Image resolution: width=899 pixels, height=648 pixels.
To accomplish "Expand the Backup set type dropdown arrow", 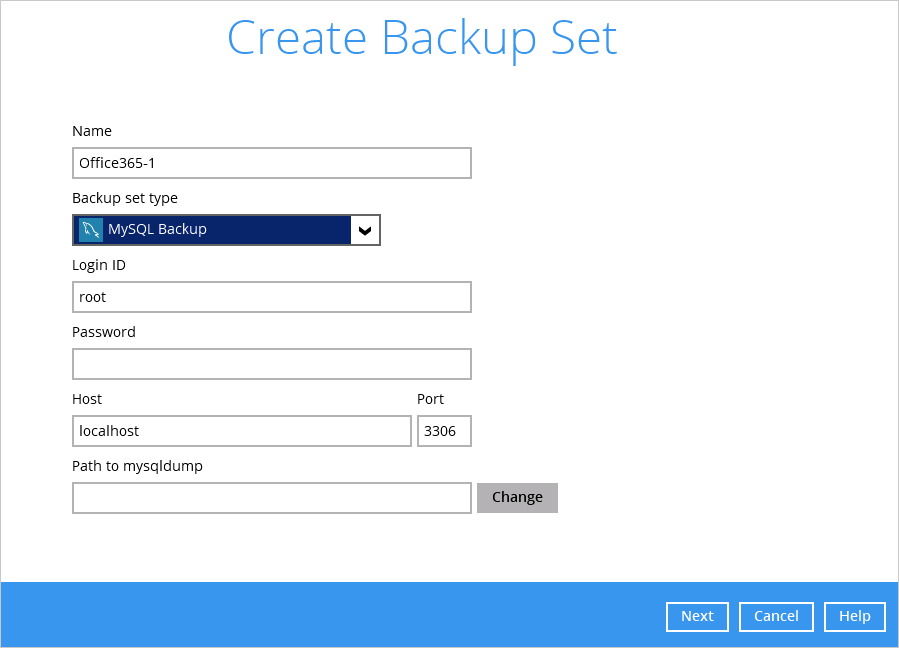I will [365, 230].
